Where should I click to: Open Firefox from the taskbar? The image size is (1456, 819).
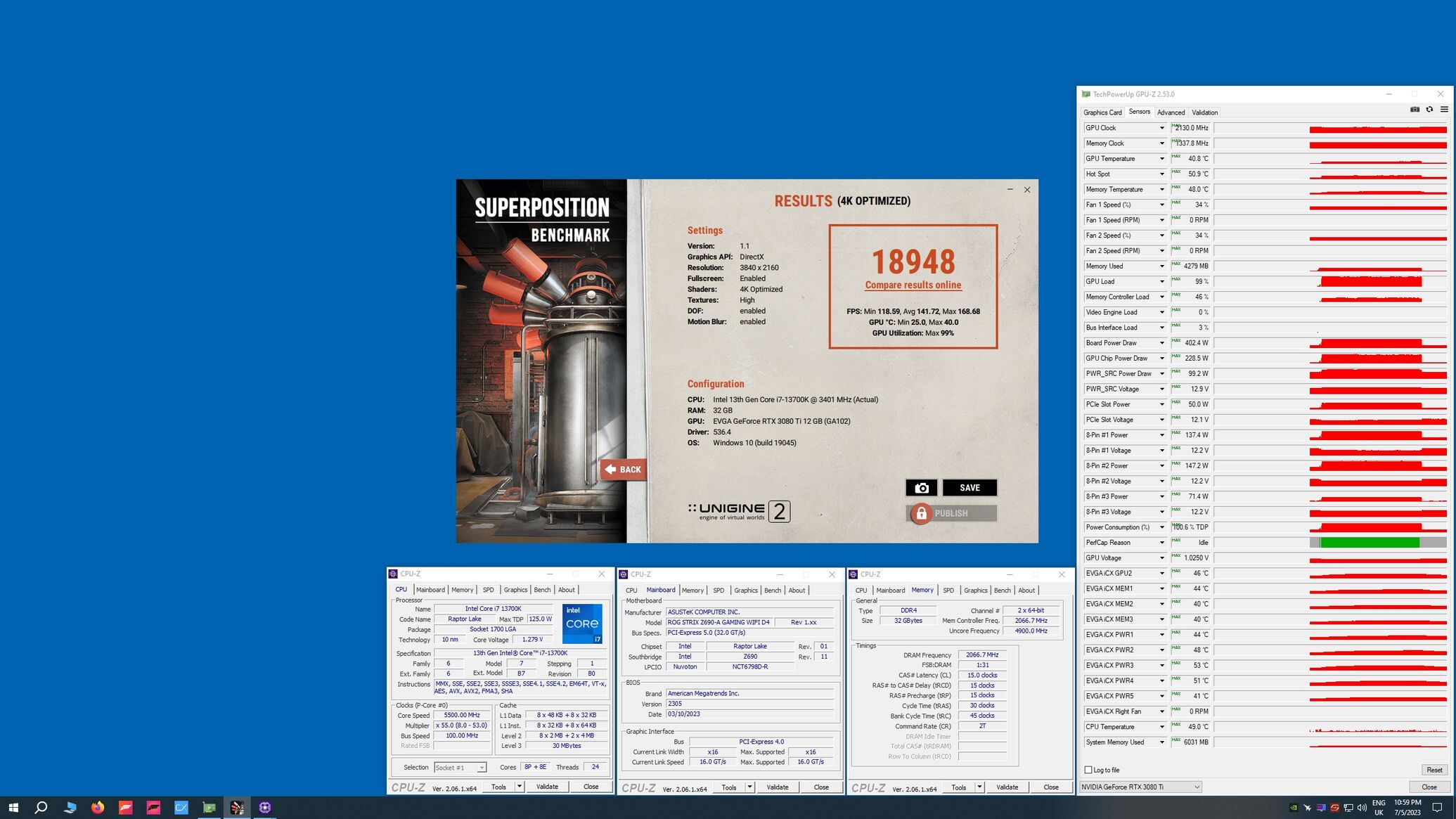[98, 807]
